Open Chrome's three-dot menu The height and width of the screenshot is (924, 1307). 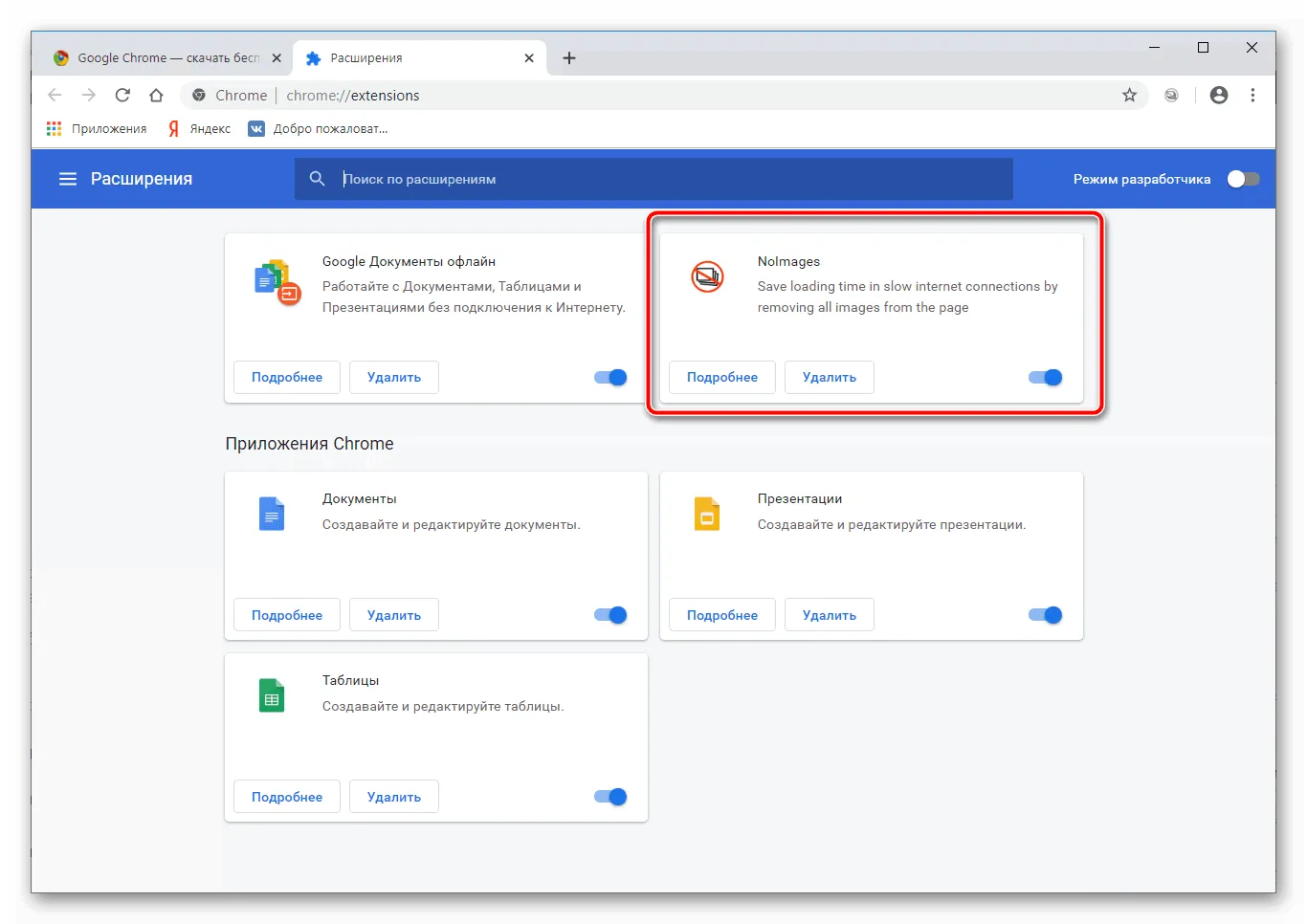pos(1252,96)
